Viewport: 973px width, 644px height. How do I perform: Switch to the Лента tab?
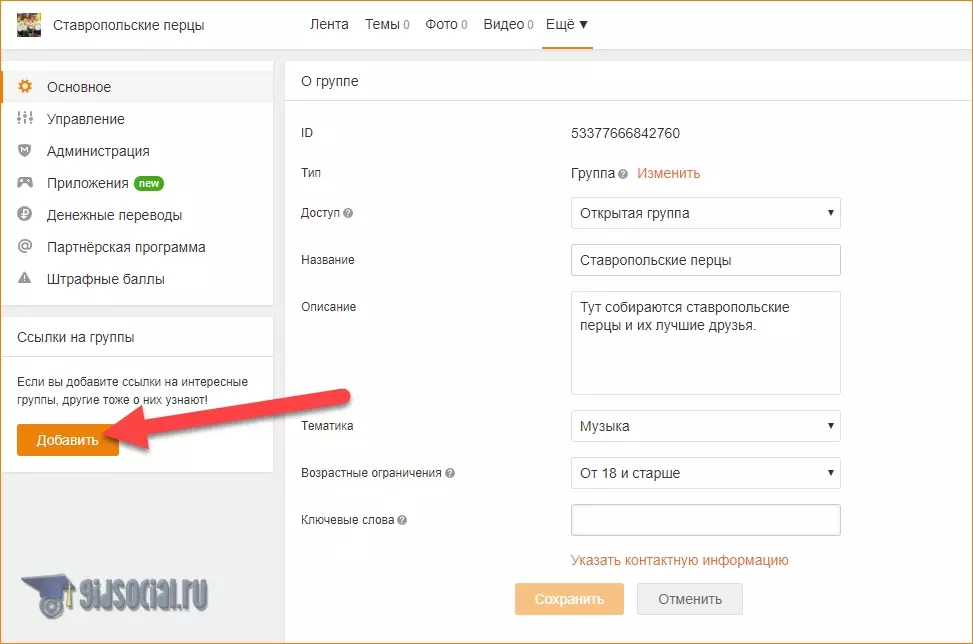point(329,25)
